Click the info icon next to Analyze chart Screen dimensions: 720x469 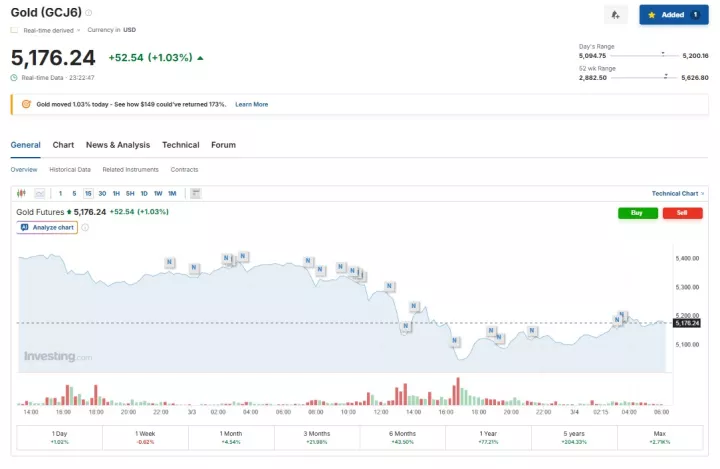tap(85, 228)
